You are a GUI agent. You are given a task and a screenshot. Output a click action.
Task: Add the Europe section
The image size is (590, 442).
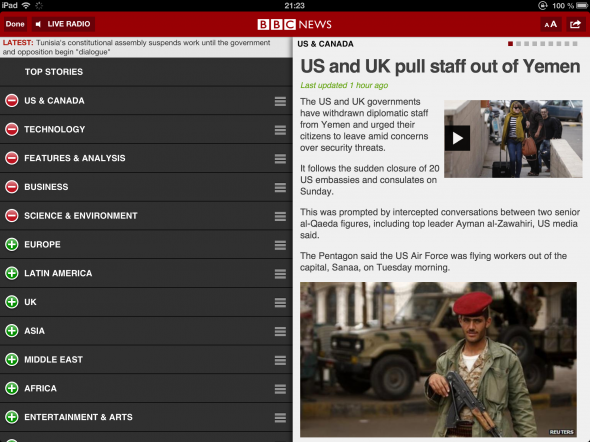coord(12,245)
